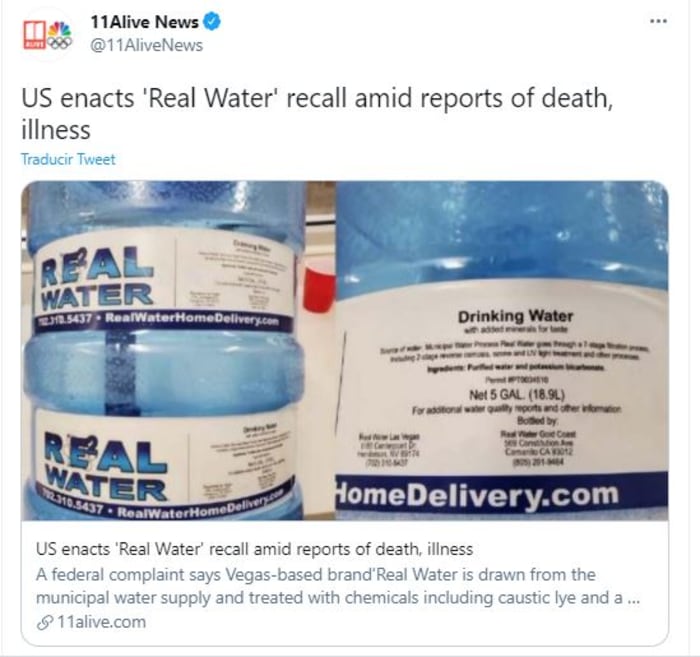Click the lower REAL WATER bottle logo
The height and width of the screenshot is (657, 700).
point(106,467)
